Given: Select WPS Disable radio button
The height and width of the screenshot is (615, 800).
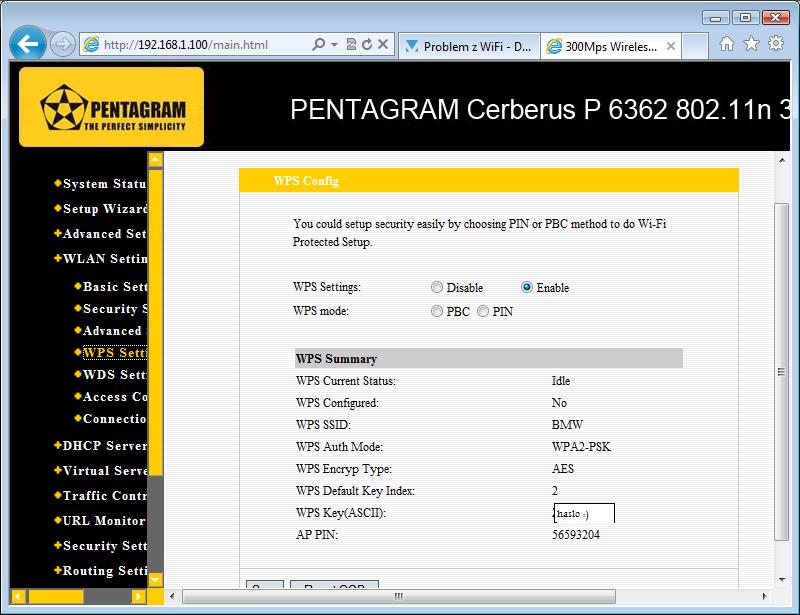Looking at the screenshot, I should coord(437,287).
